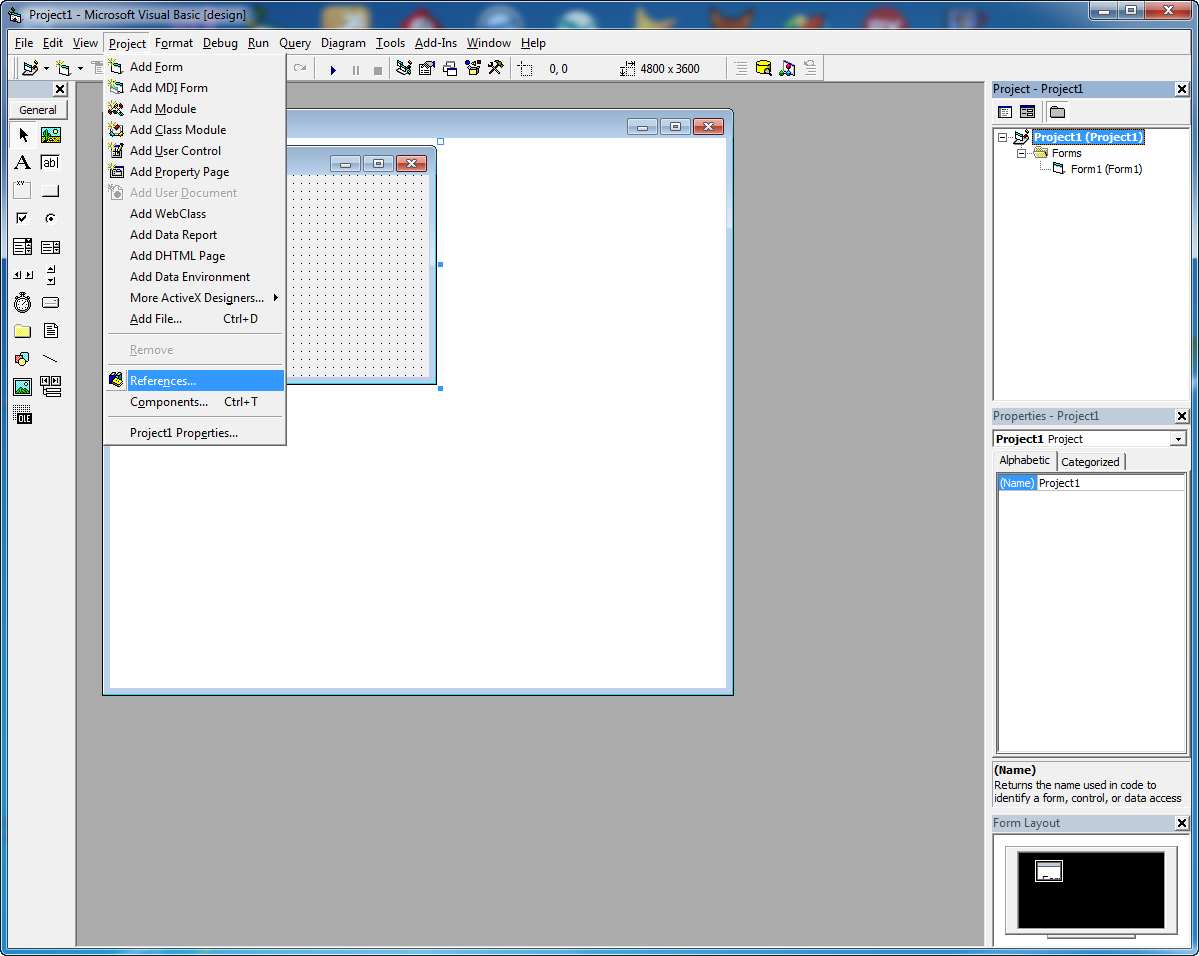Open Properties Window from toolbar
1199x956 pixels.
point(427,69)
